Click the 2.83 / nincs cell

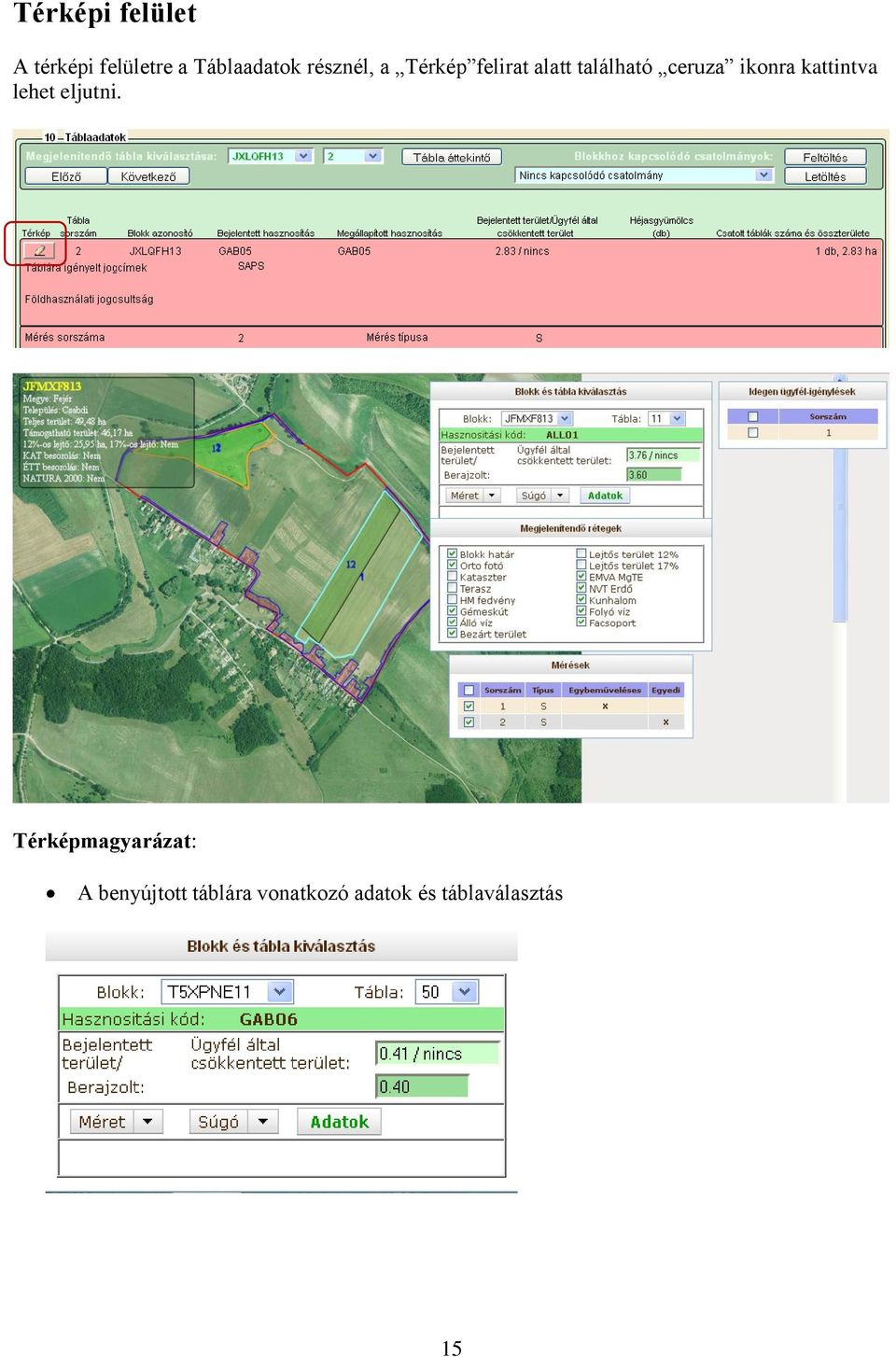[522, 251]
